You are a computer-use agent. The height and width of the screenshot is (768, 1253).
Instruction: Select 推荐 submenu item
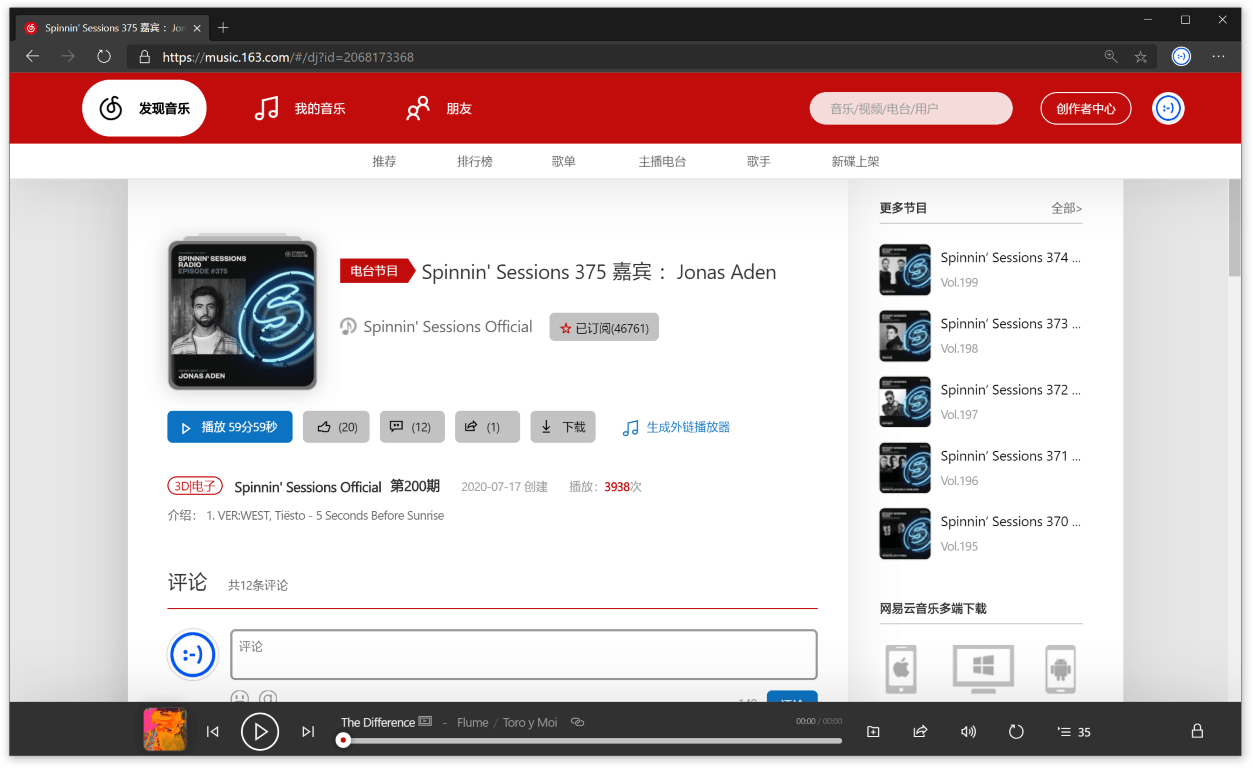[384, 161]
